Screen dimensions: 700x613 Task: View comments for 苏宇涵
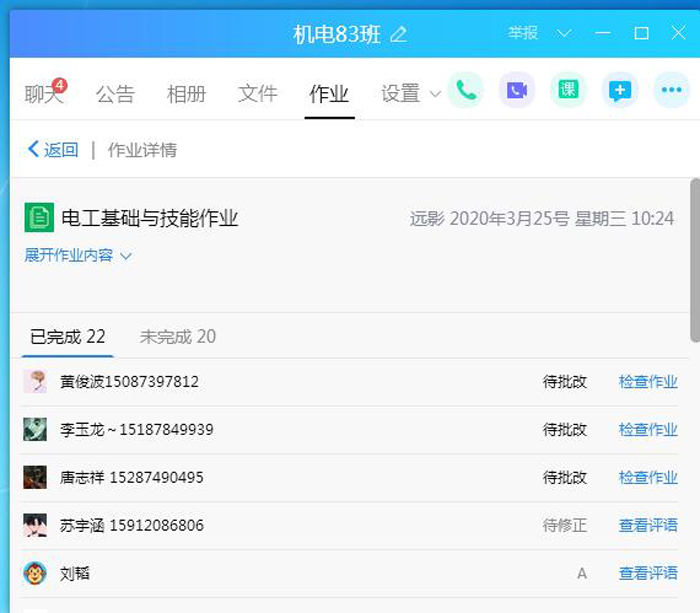pyautogui.click(x=648, y=526)
